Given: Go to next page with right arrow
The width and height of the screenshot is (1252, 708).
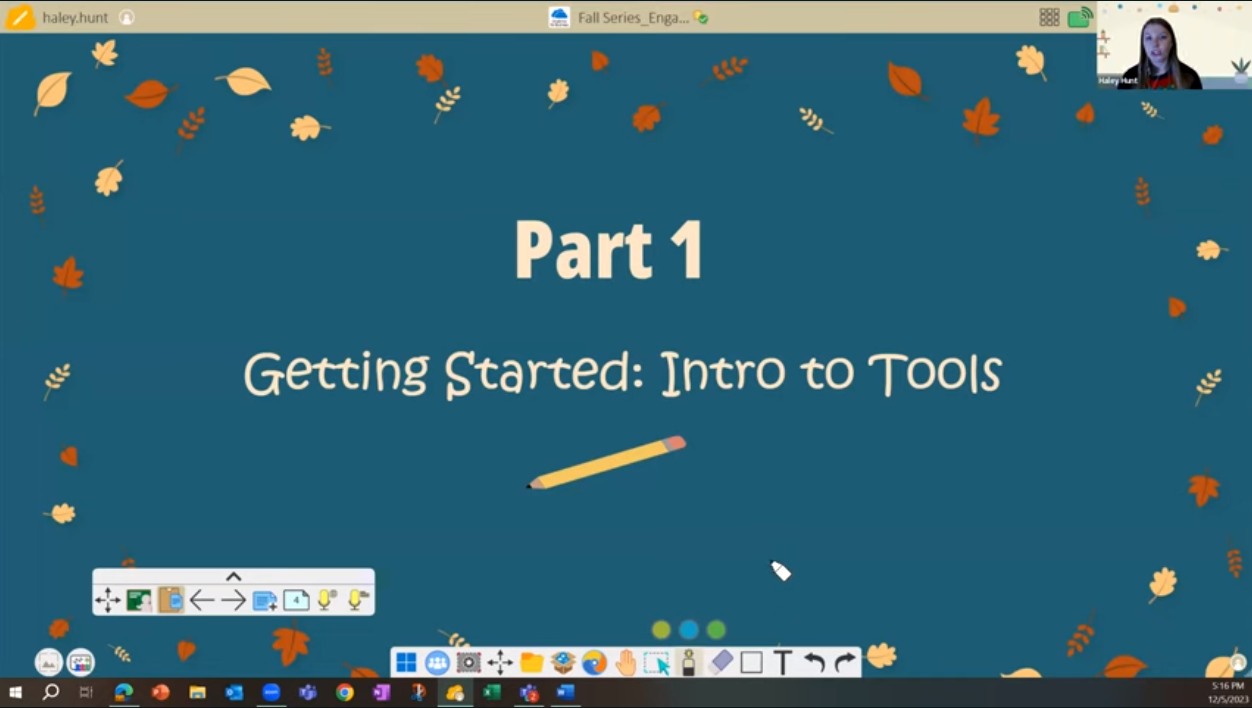Looking at the screenshot, I should click(x=233, y=600).
